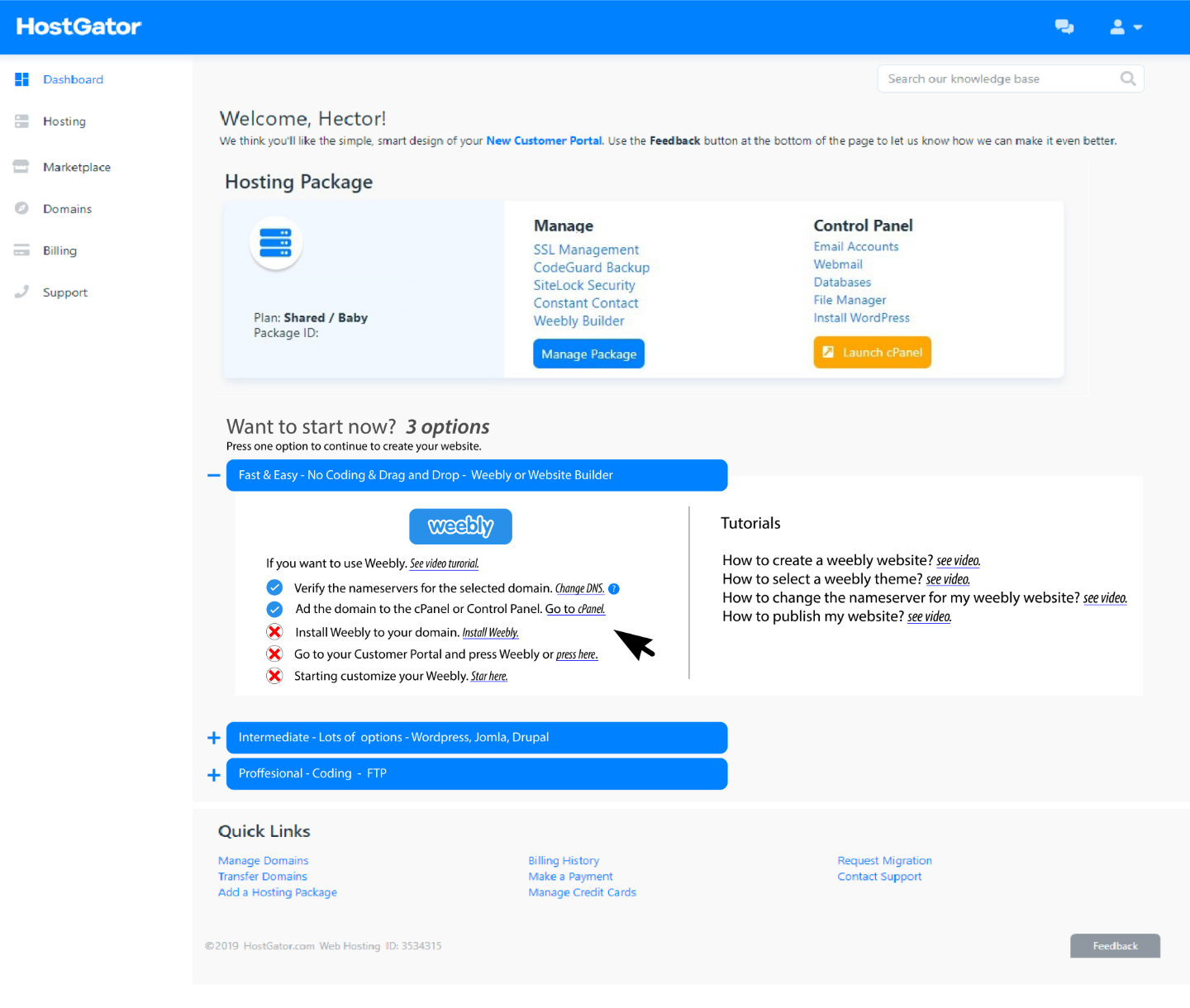Viewport: 1190px width, 1008px height.
Task: Open Dashboard in the sidebar
Action: [74, 79]
